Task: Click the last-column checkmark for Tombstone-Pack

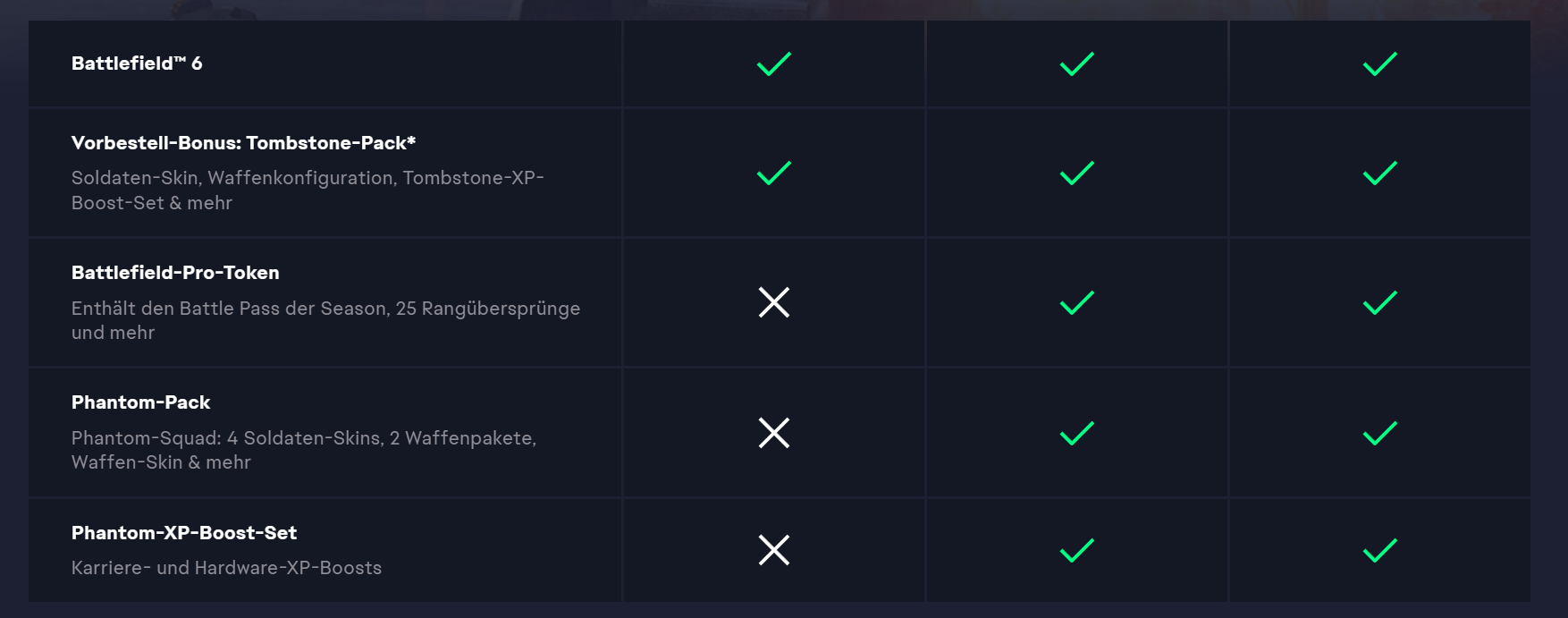Action: [1379, 173]
